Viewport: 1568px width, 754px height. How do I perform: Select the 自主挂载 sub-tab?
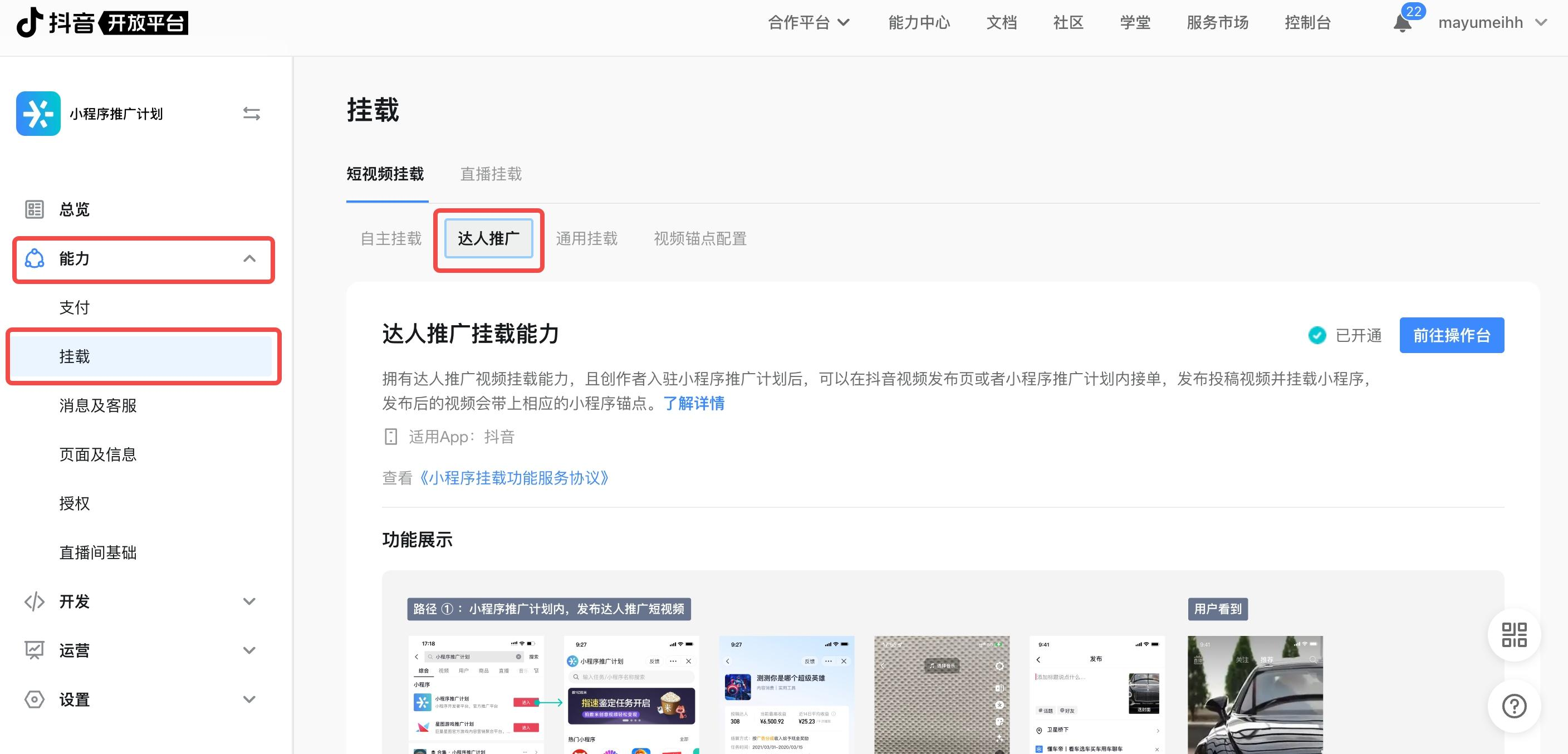click(391, 238)
